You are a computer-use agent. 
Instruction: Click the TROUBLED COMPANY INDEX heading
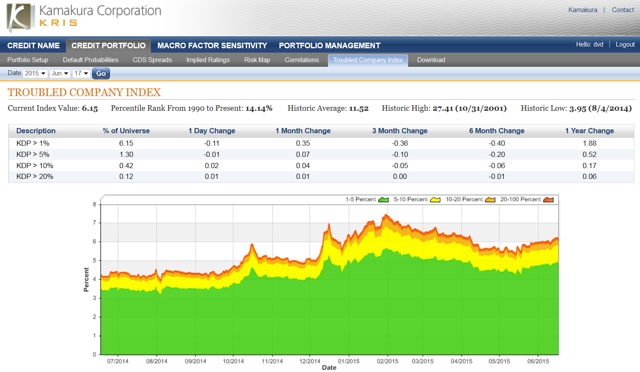(x=84, y=92)
